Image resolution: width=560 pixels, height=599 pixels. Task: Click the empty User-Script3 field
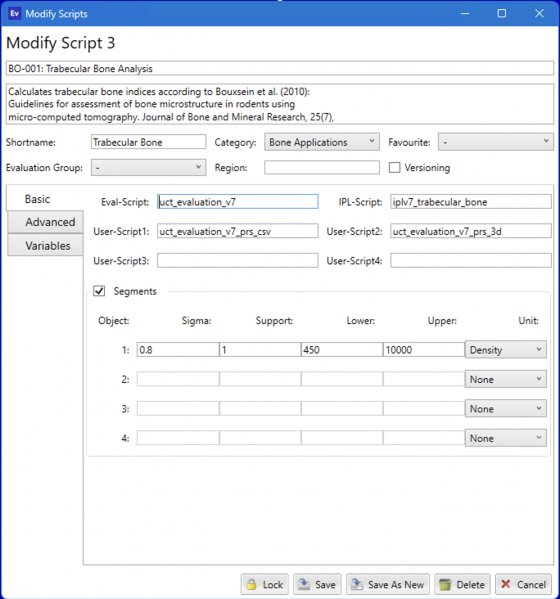237,261
